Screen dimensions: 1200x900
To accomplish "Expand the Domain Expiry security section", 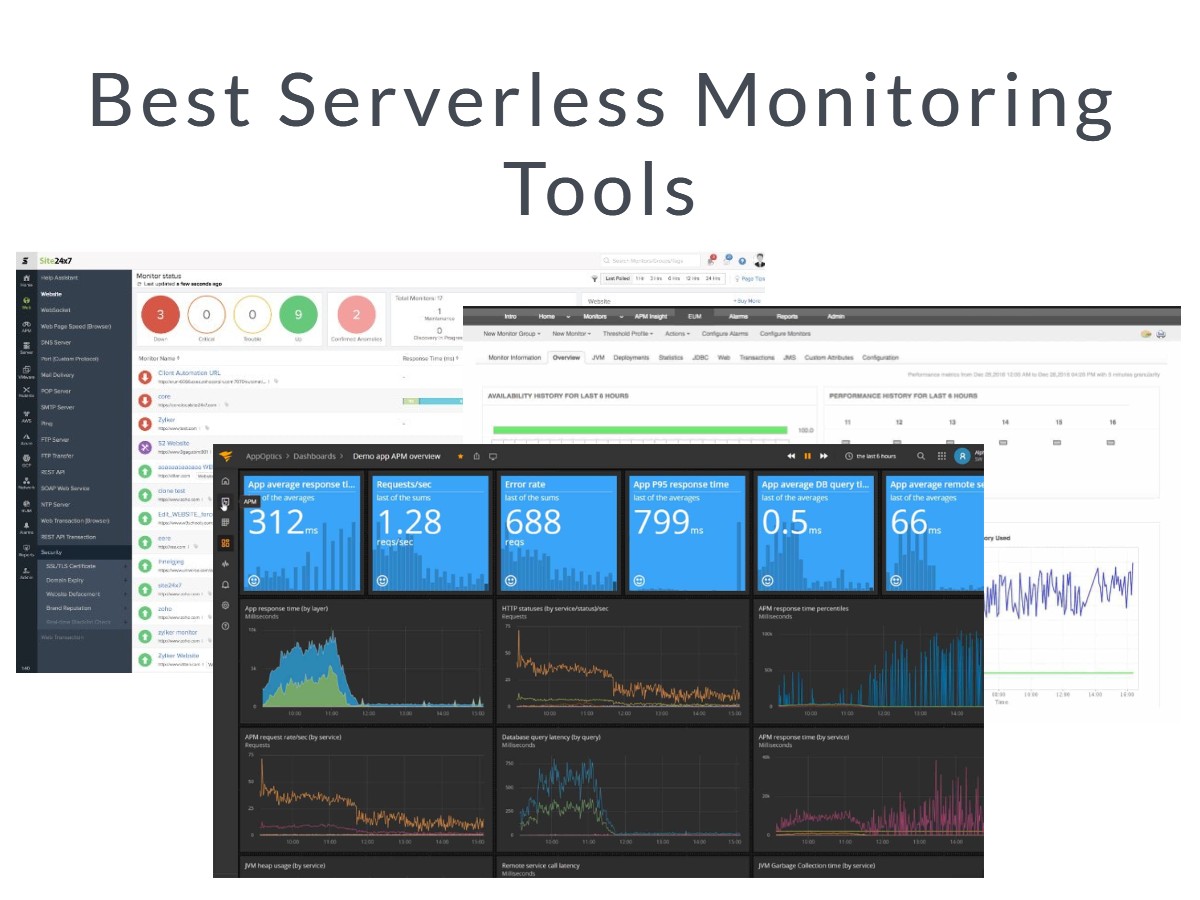I will 67,580.
